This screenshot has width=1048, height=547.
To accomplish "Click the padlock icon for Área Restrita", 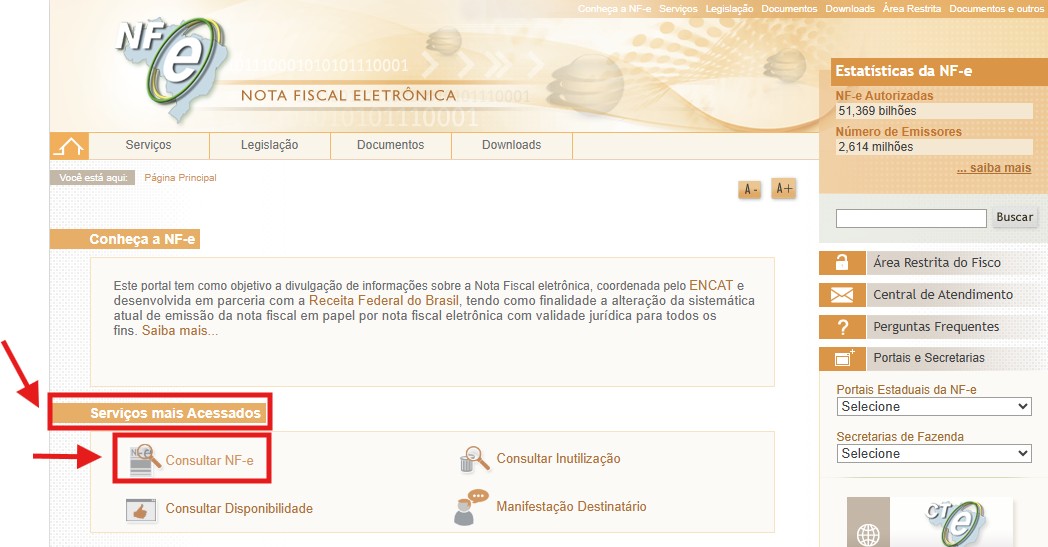I will (x=842, y=263).
